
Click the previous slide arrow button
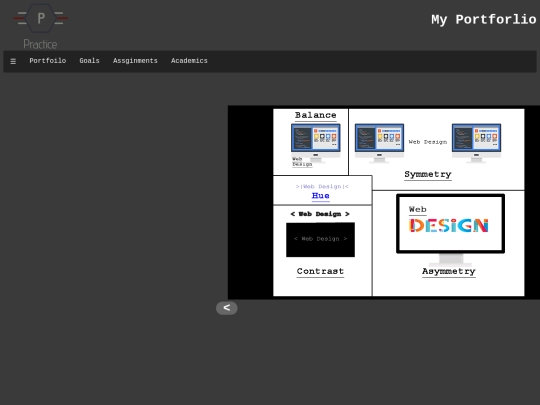[x=227, y=308]
